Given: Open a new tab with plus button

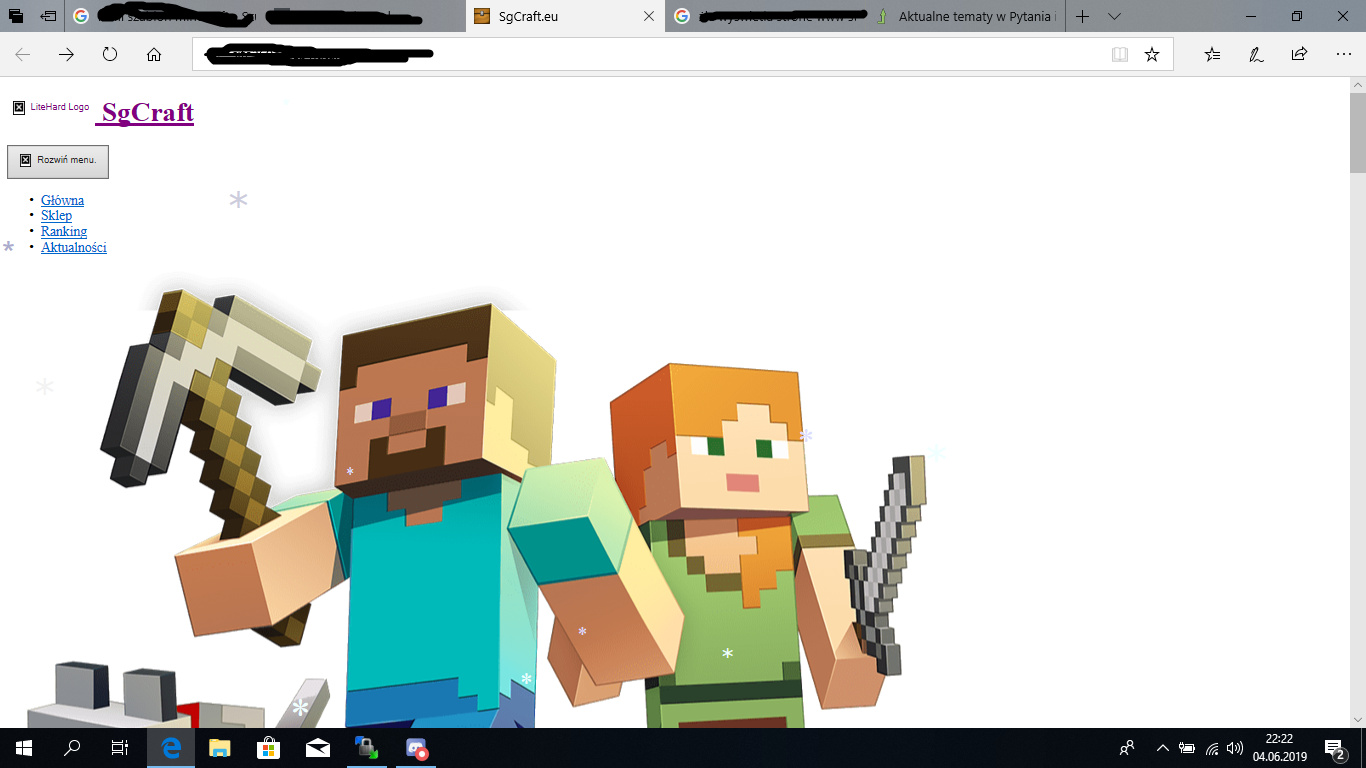Looking at the screenshot, I should click(1082, 16).
